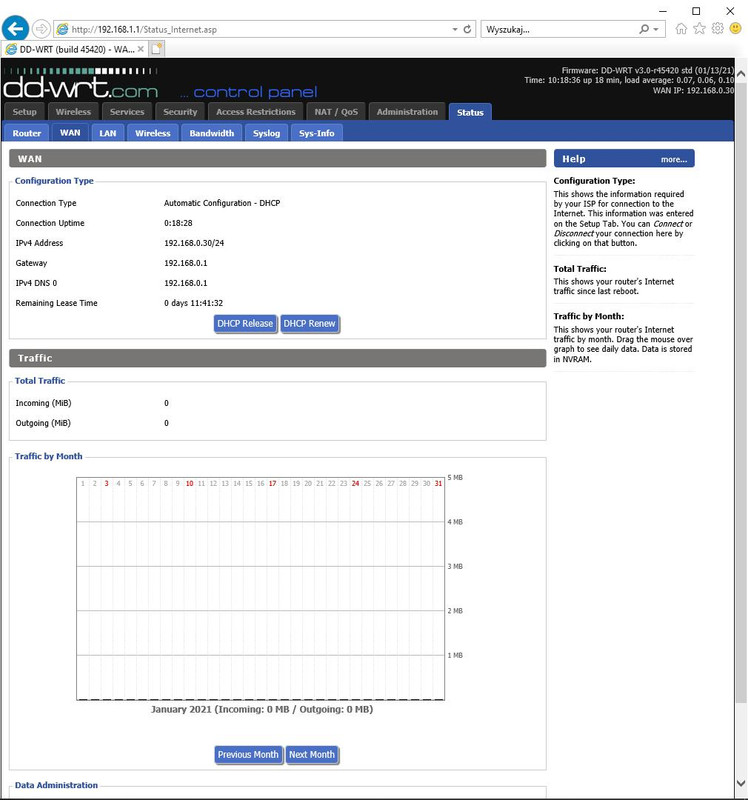
Task: Click the Incoming (MiB) label
Action: [x=43, y=403]
